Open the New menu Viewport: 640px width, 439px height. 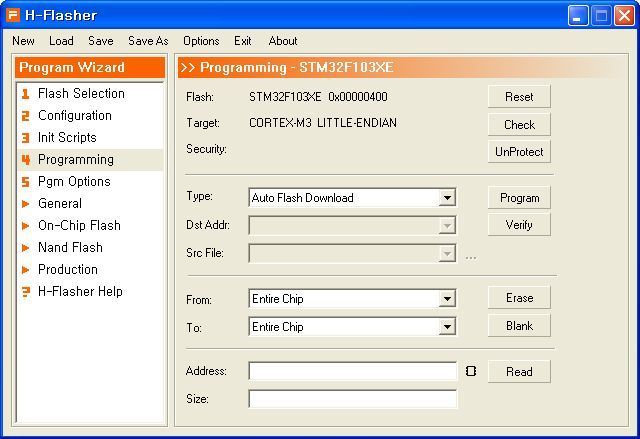23,41
